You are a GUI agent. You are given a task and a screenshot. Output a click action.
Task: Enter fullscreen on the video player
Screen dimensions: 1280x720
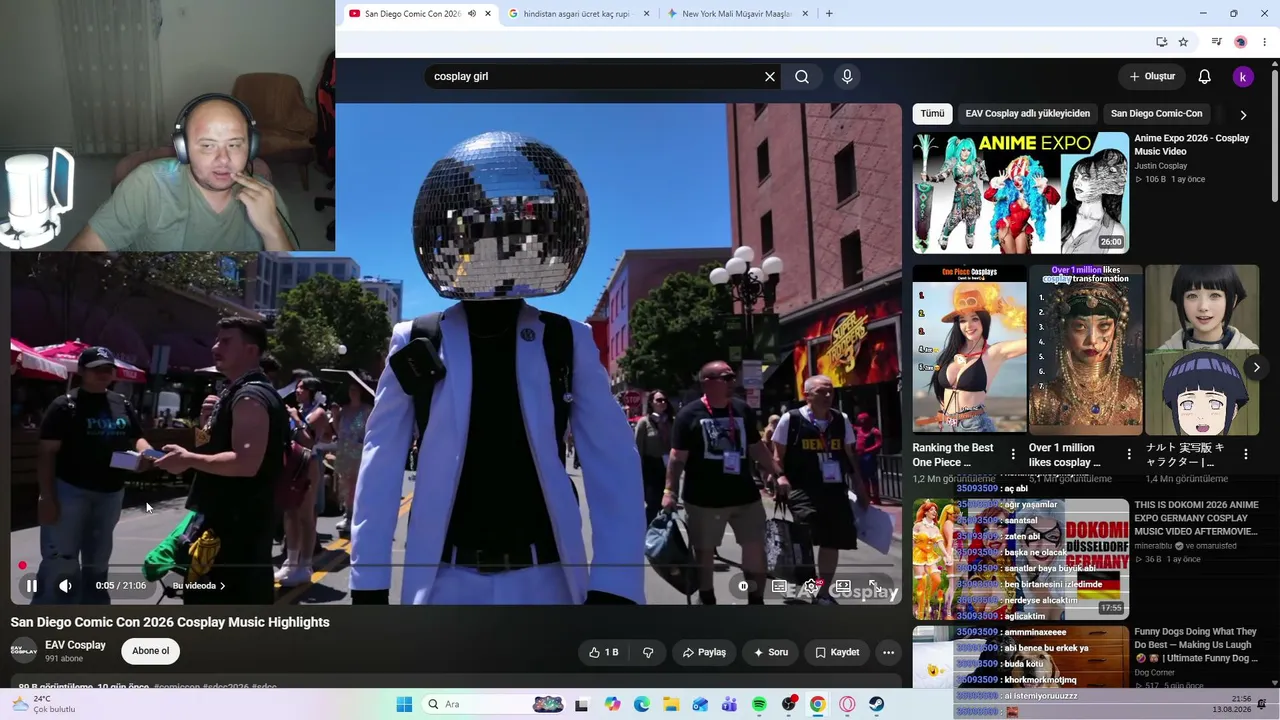(874, 586)
